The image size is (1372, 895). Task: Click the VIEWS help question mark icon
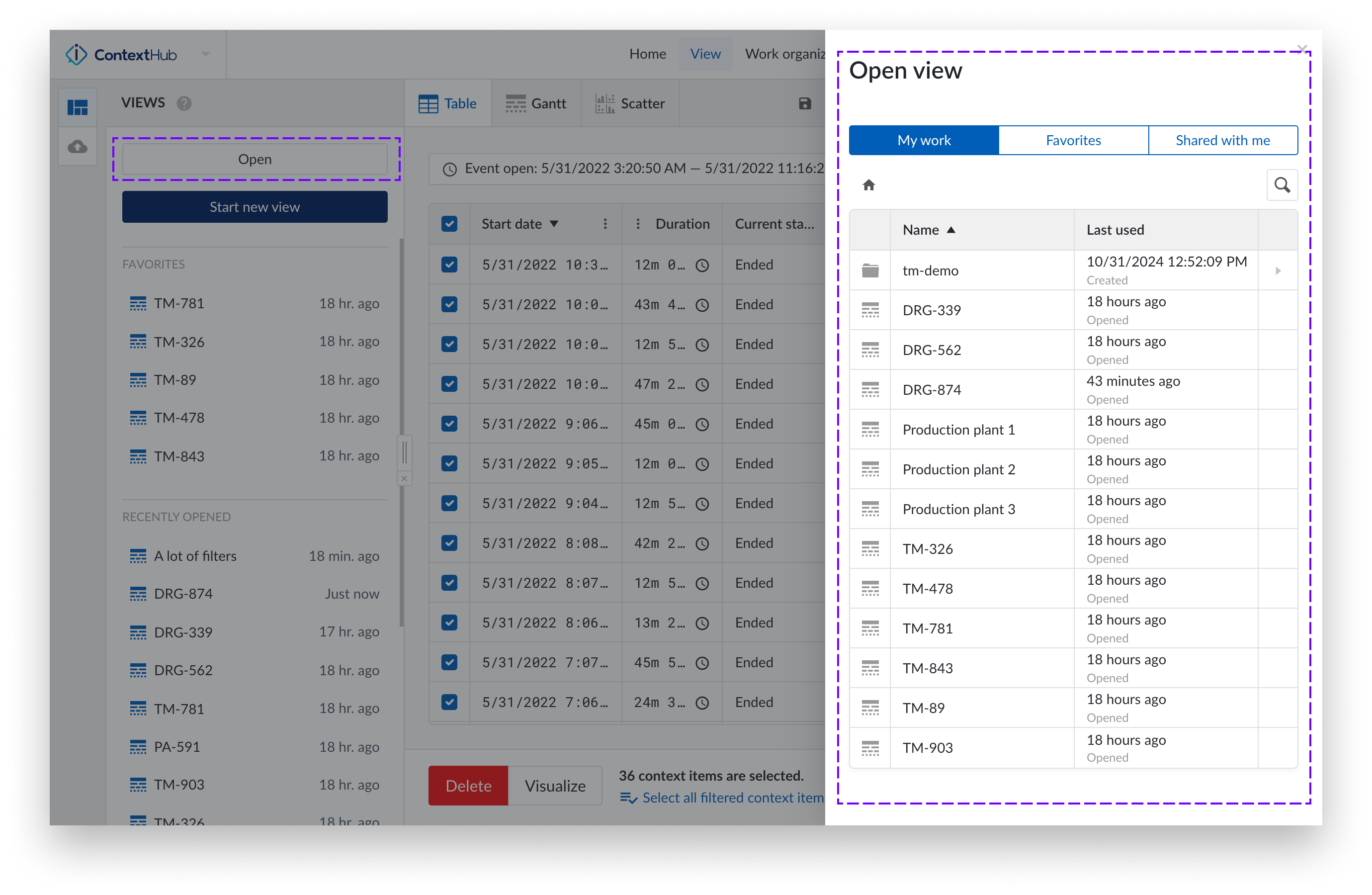pyautogui.click(x=184, y=104)
